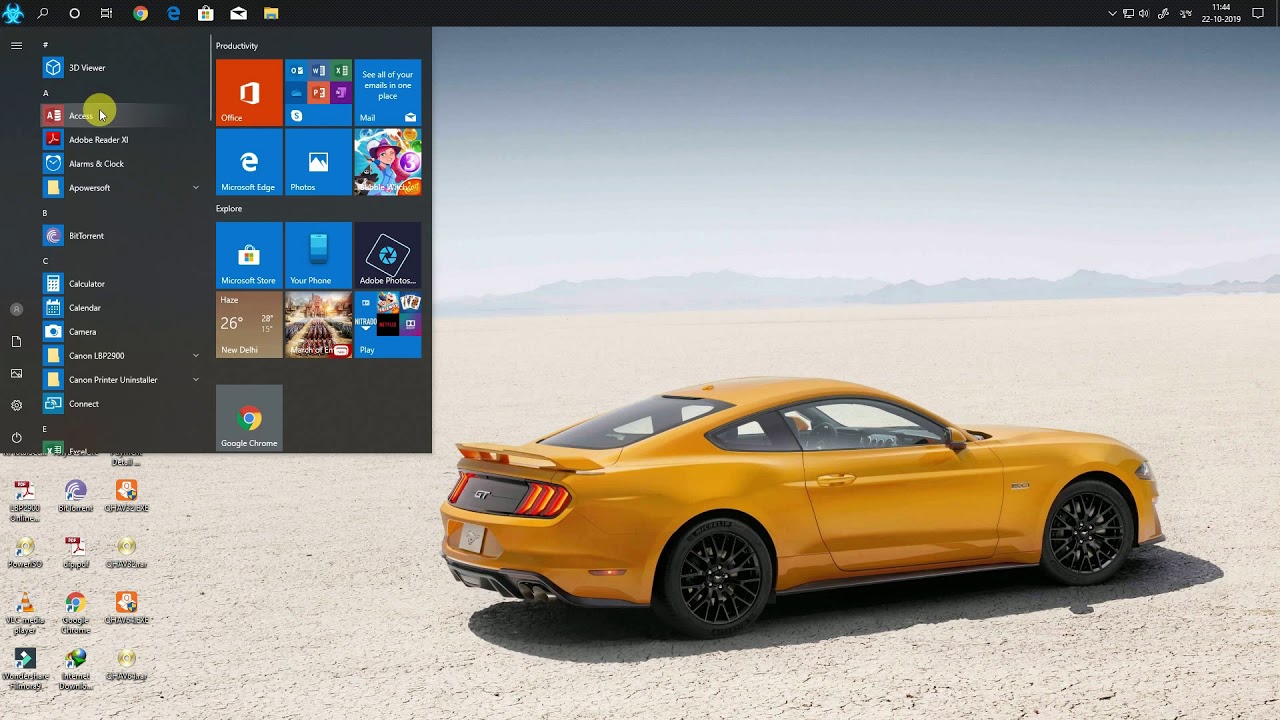Open Settings gear in Start sidebar
This screenshot has width=1280, height=720.
(x=16, y=405)
